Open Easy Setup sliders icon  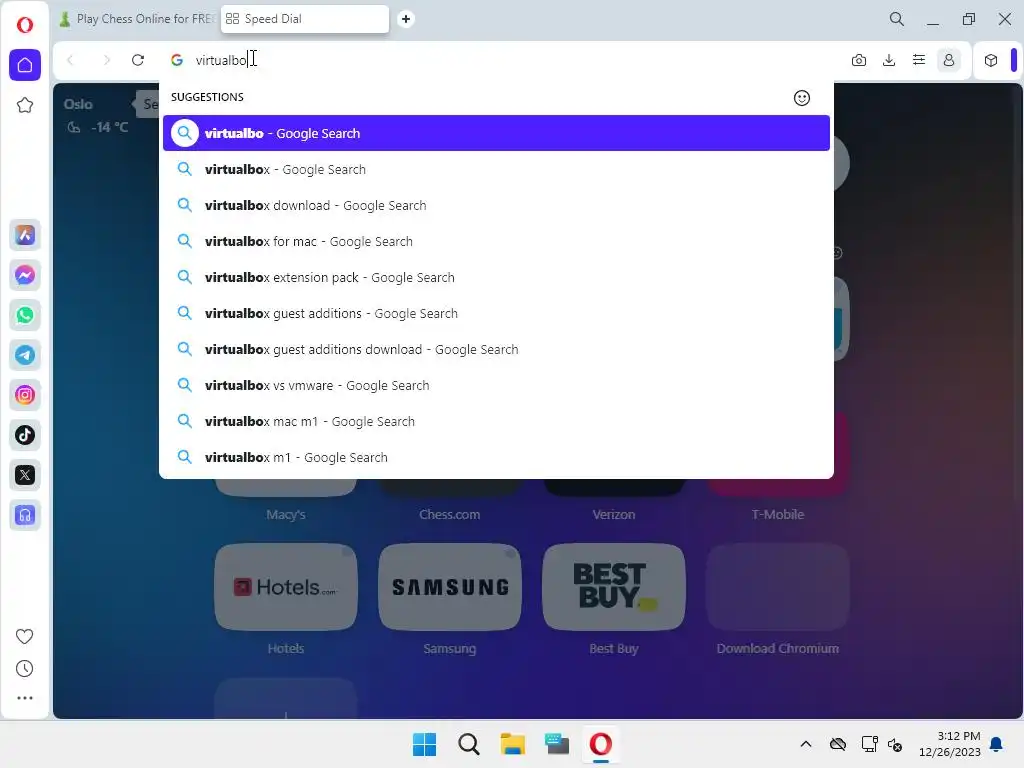pyautogui.click(x=919, y=60)
